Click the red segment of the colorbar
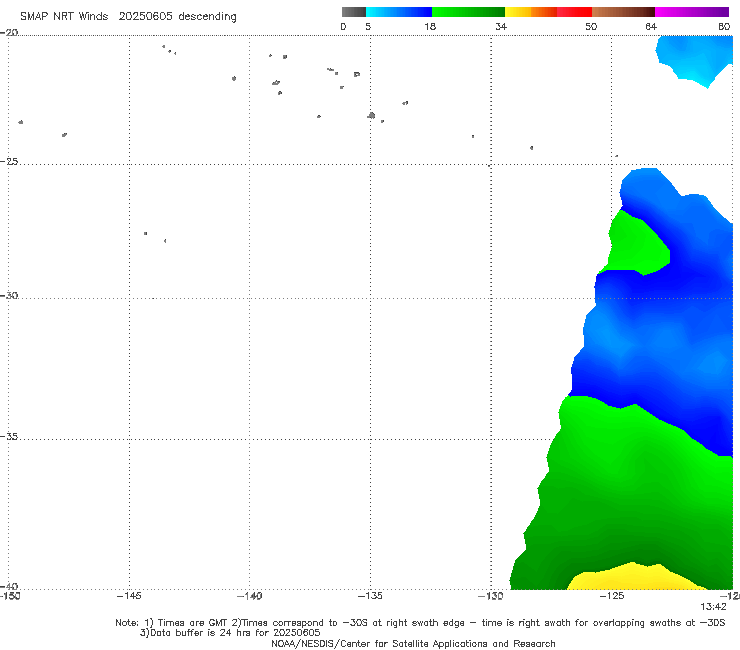The height and width of the screenshot is (650, 740). 574,12
